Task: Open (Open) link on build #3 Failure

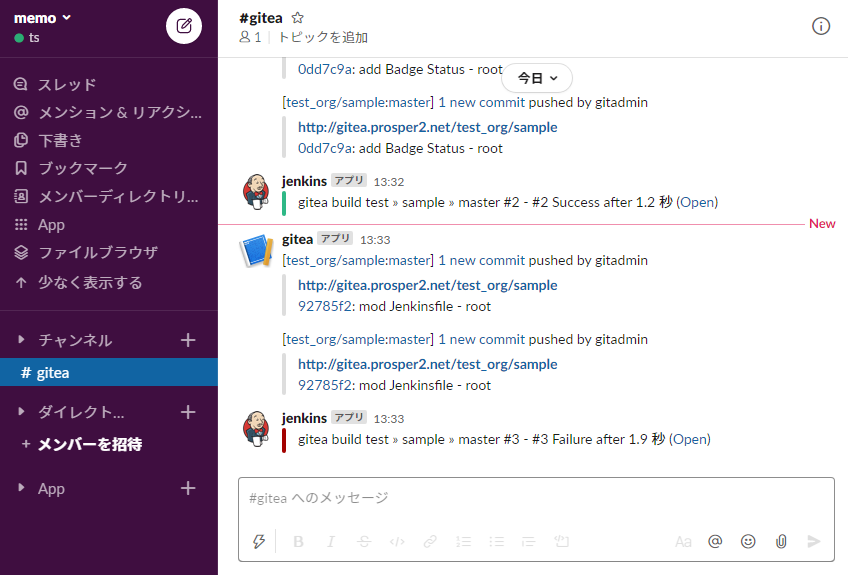Action: click(x=690, y=439)
